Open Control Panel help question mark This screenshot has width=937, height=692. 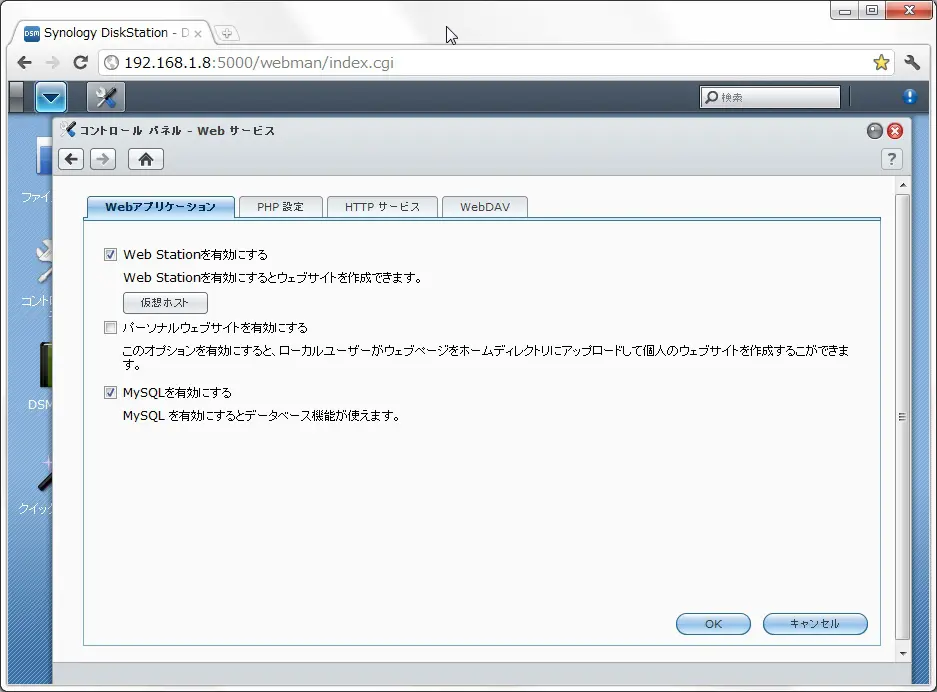tap(892, 159)
